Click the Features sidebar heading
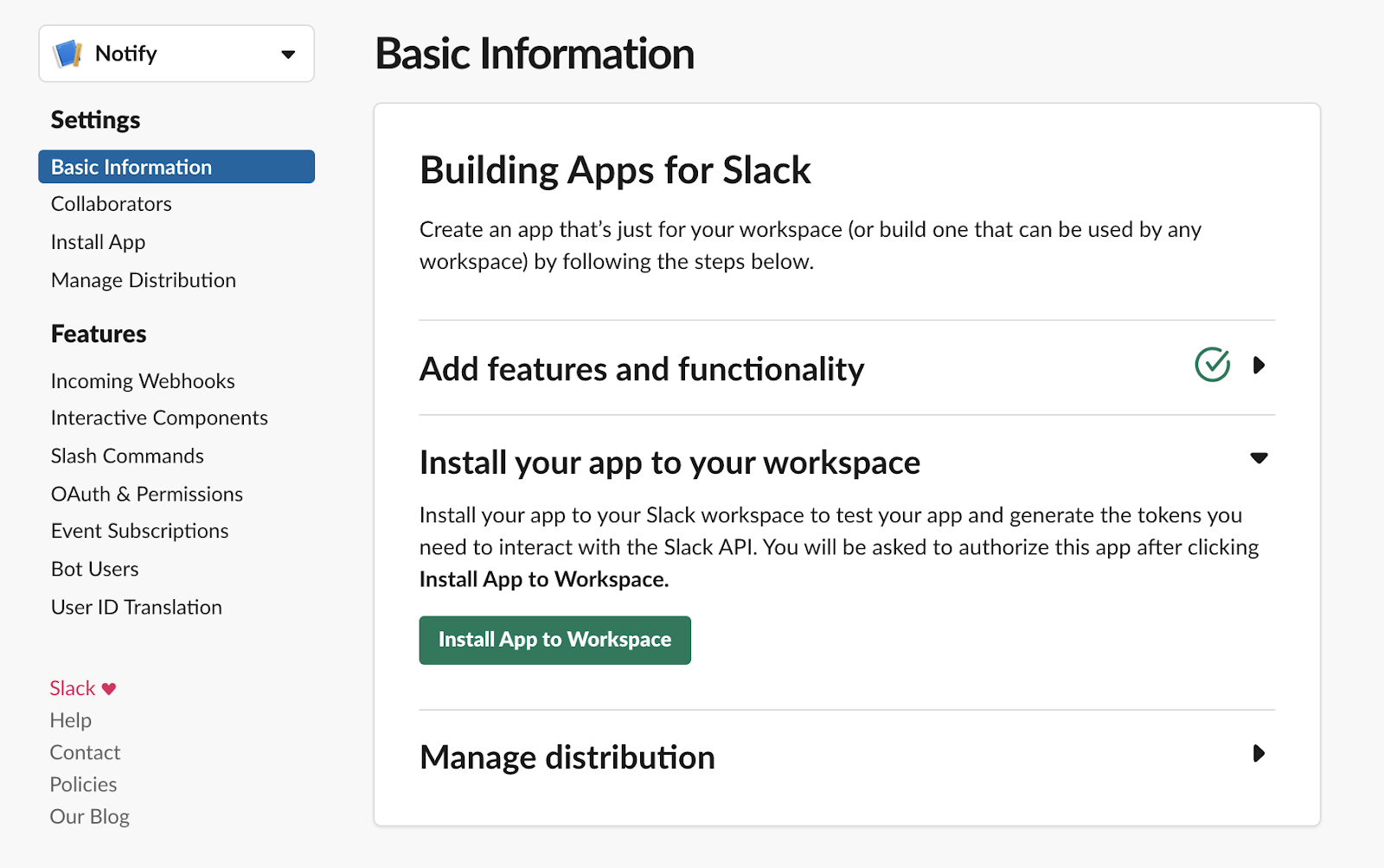 click(x=99, y=334)
